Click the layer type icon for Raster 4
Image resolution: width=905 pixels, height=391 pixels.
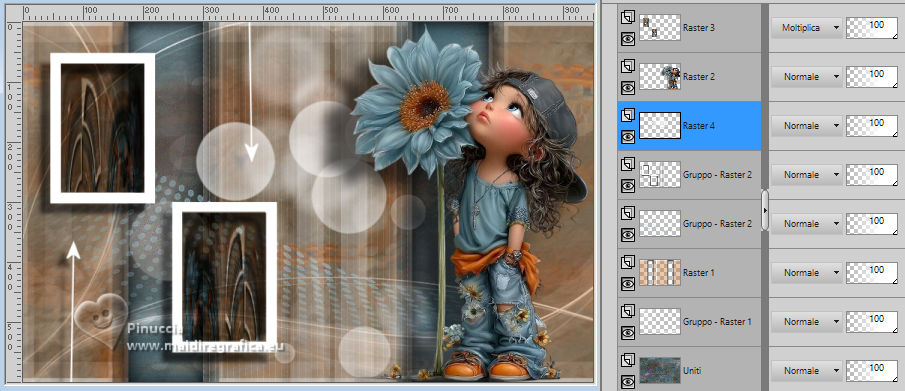(x=627, y=116)
